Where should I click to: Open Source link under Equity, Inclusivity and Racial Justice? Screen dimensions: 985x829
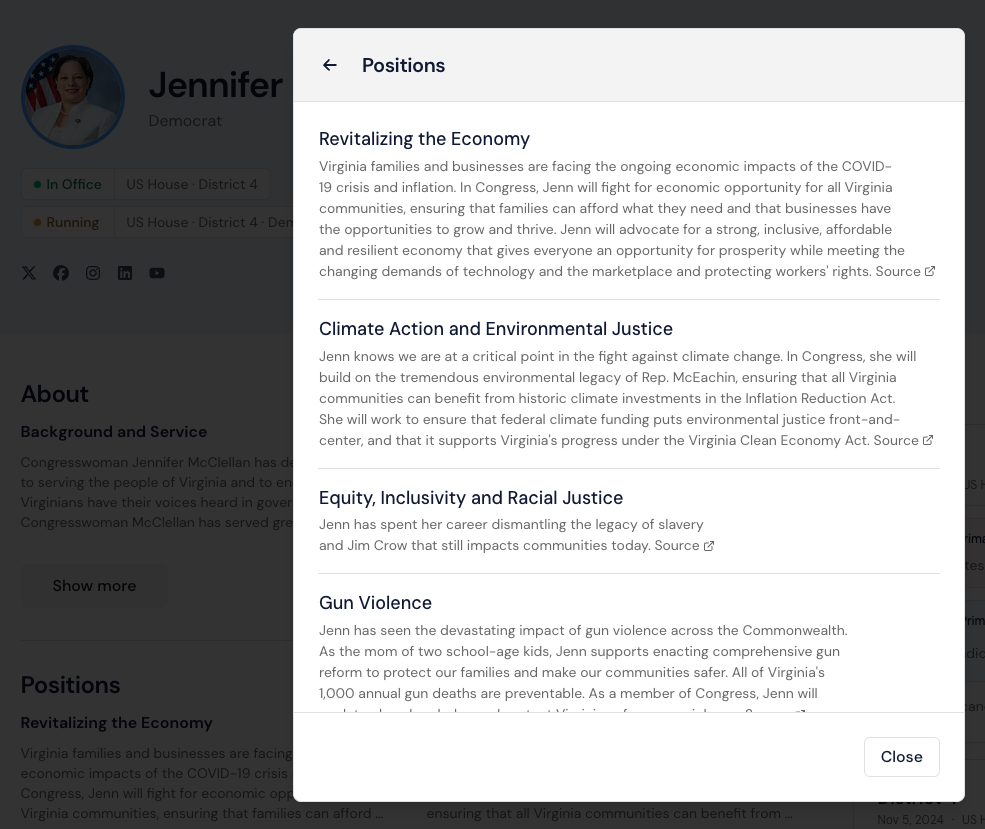[708, 546]
